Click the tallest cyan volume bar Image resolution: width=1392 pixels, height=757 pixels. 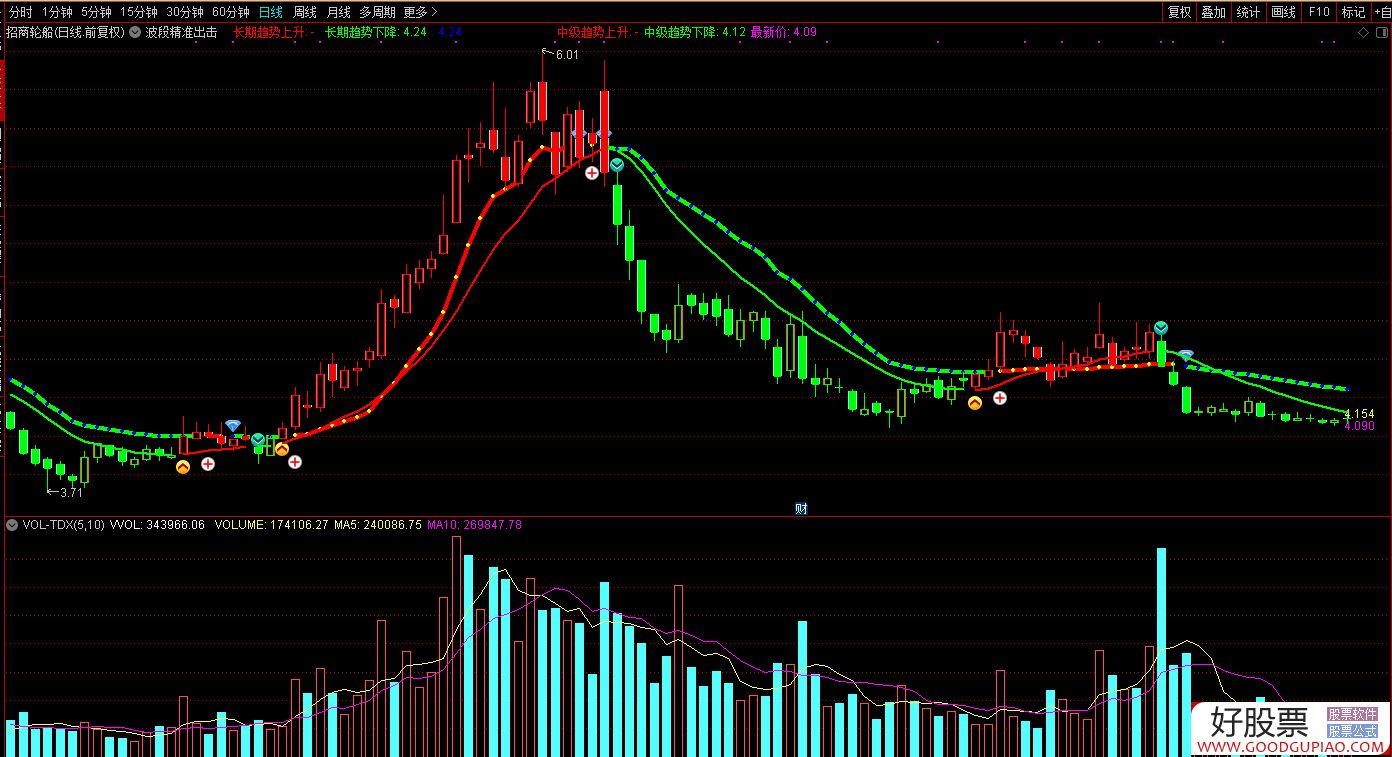coord(1161,652)
